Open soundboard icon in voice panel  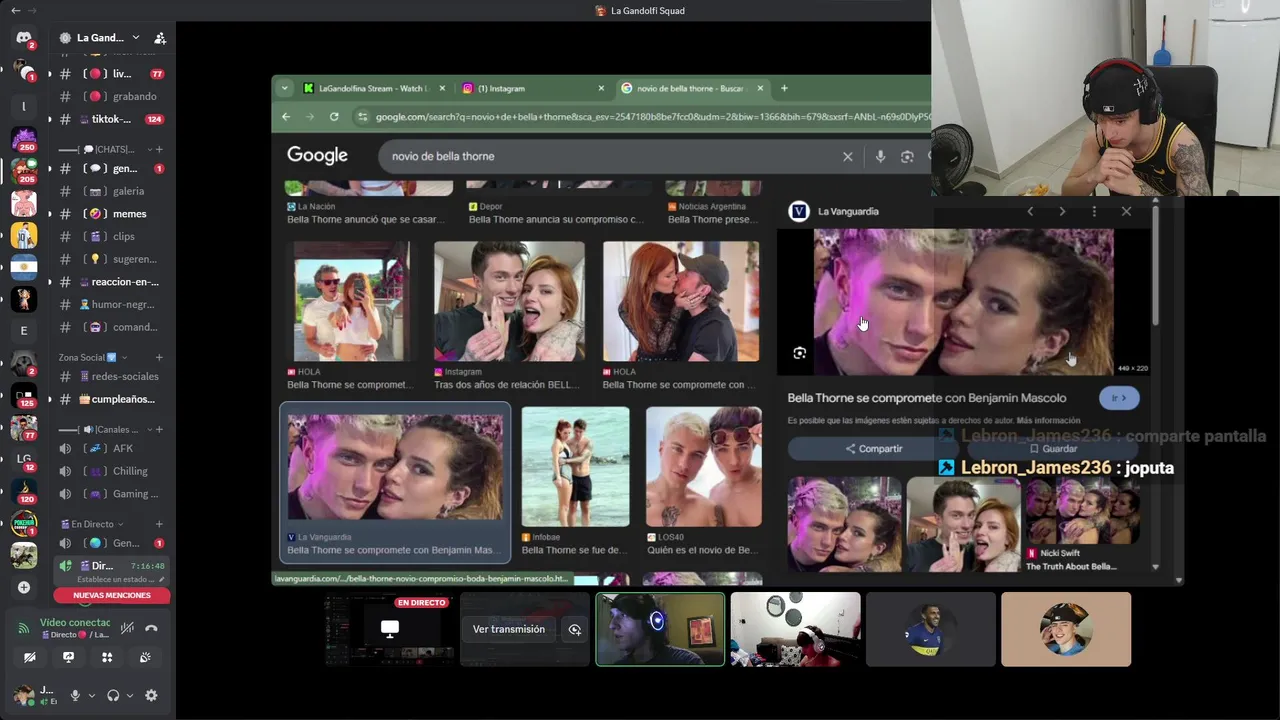(x=145, y=657)
